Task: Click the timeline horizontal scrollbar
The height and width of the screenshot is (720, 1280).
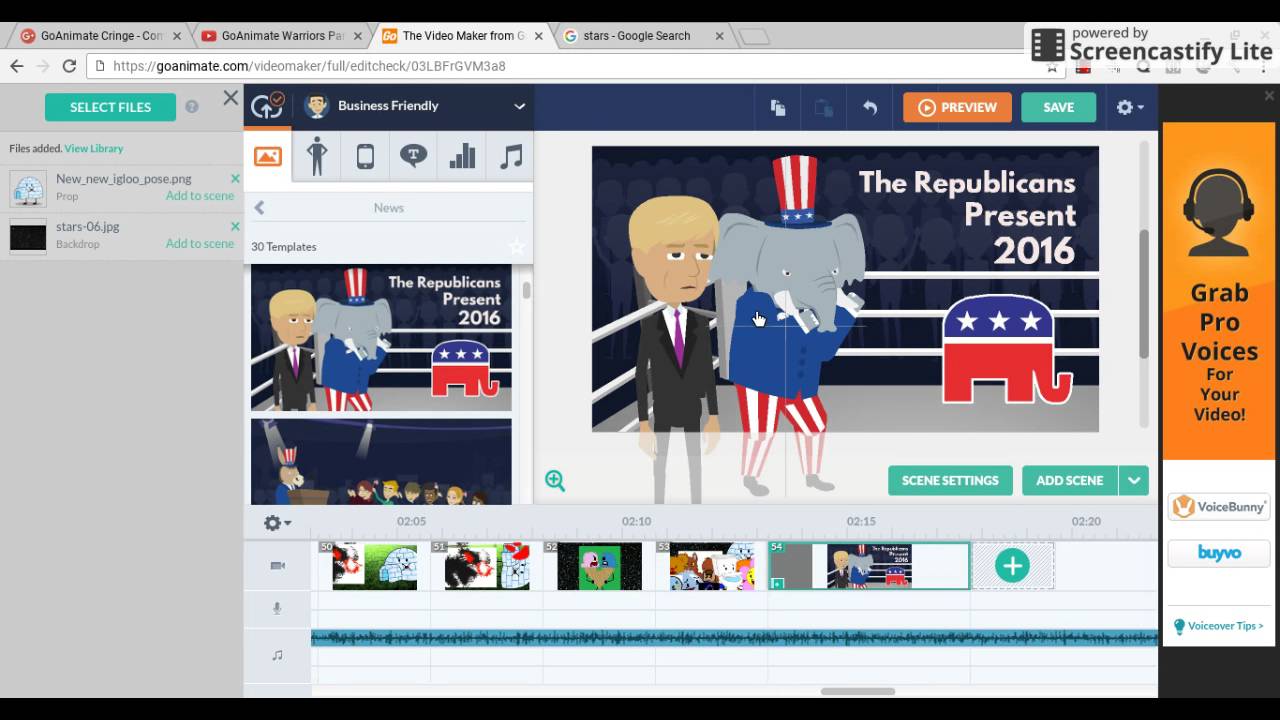Action: click(857, 691)
